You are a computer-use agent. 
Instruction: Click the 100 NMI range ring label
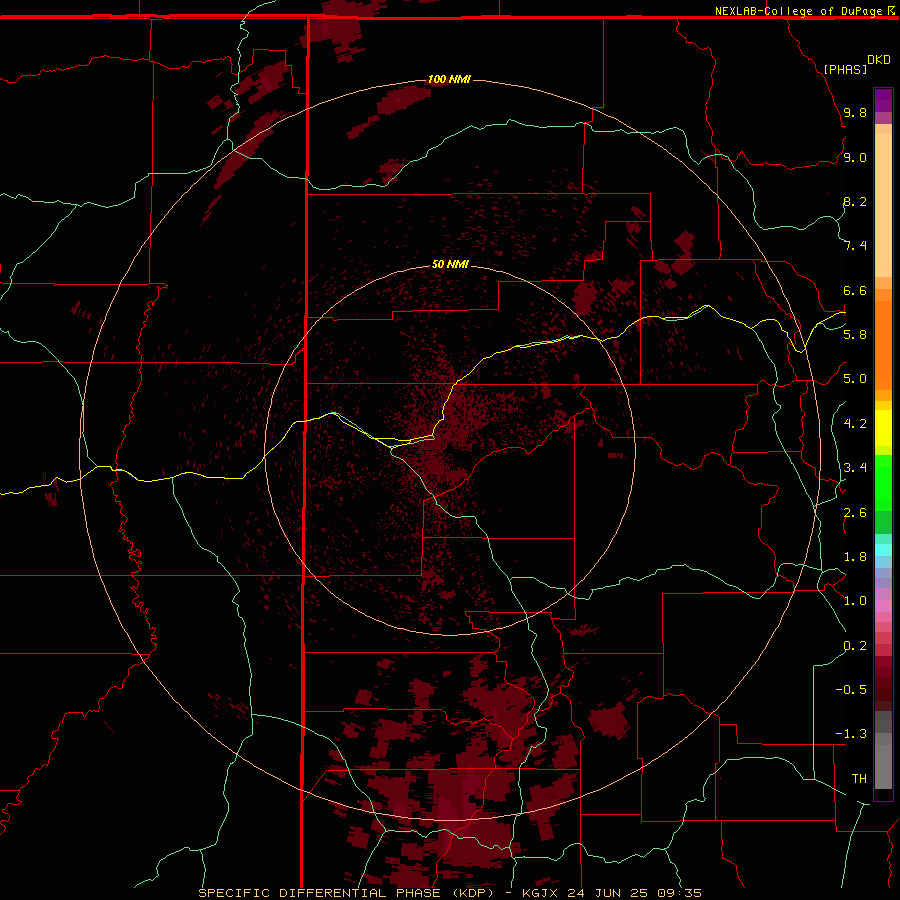(449, 79)
